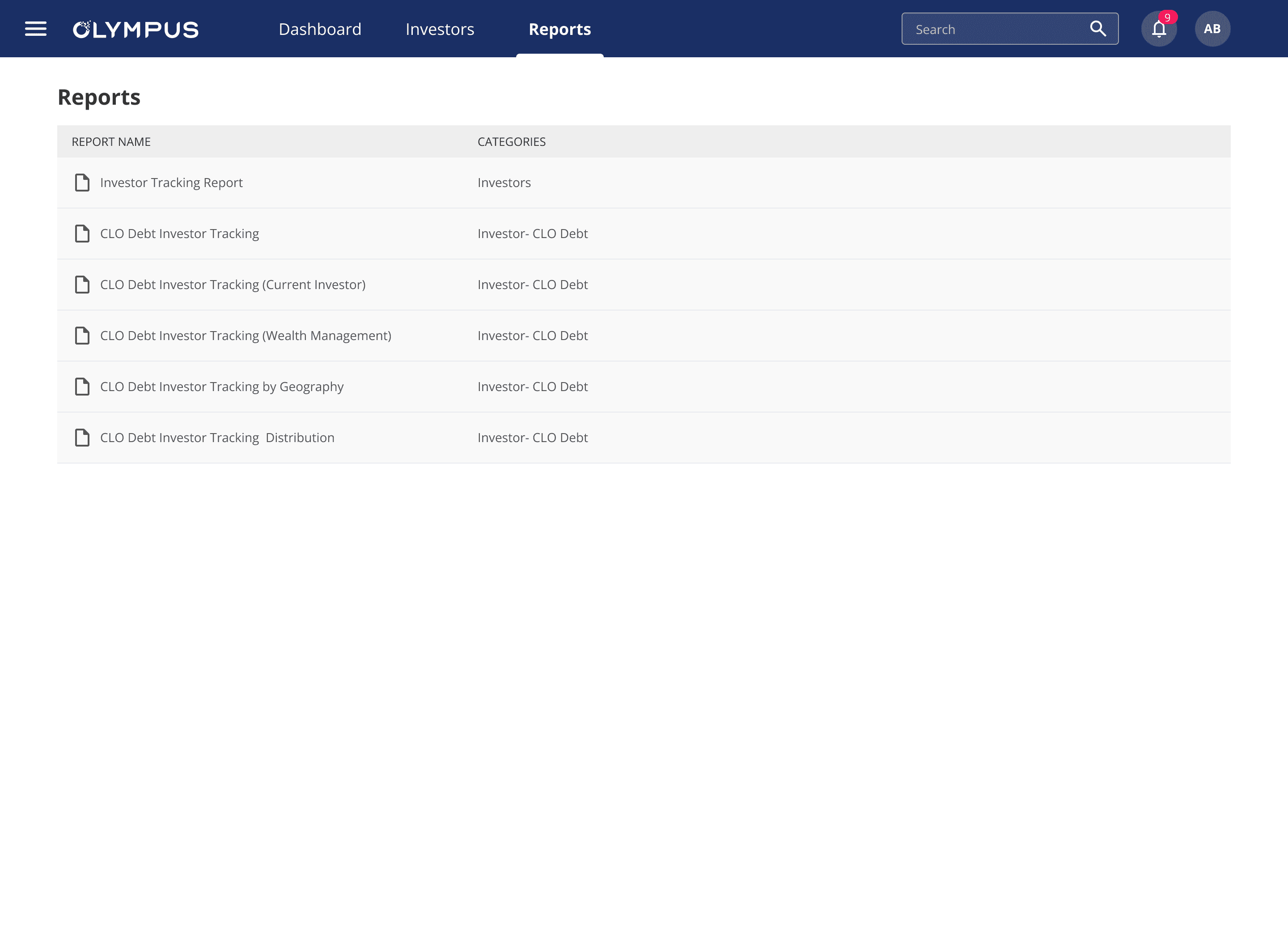Click the search magnifier icon

tap(1097, 29)
